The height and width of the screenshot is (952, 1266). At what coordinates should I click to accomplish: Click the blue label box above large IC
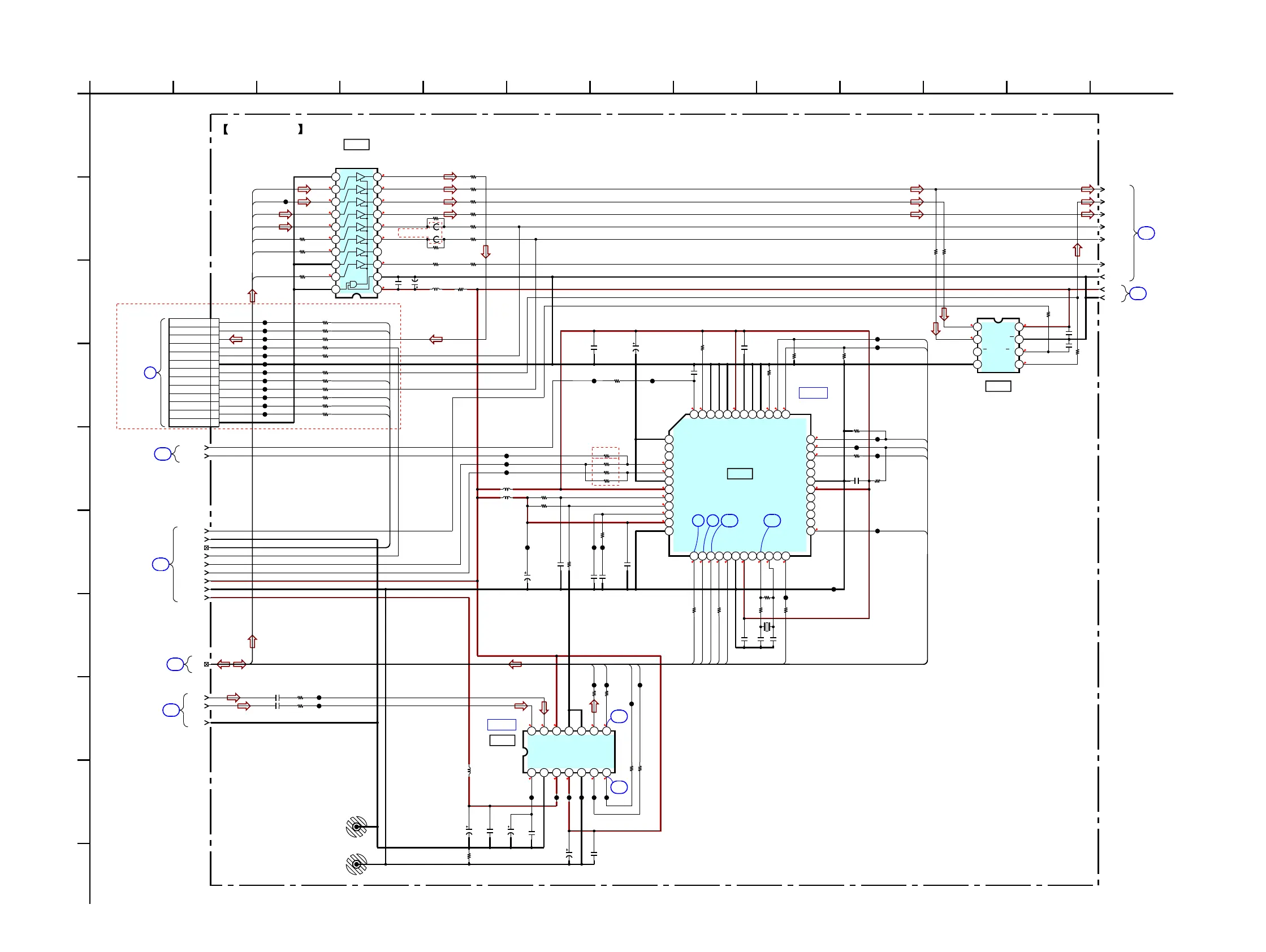coord(813,393)
